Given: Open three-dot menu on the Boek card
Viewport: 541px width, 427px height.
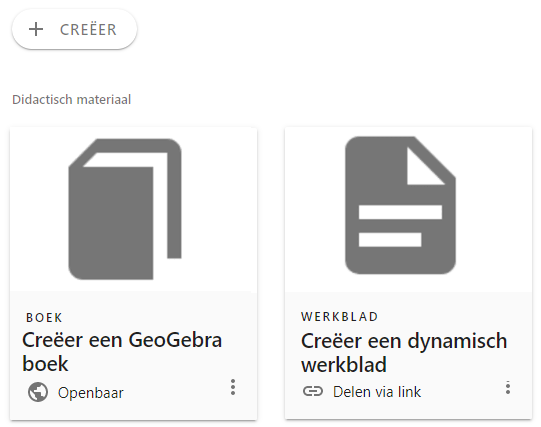Looking at the screenshot, I should (x=233, y=387).
